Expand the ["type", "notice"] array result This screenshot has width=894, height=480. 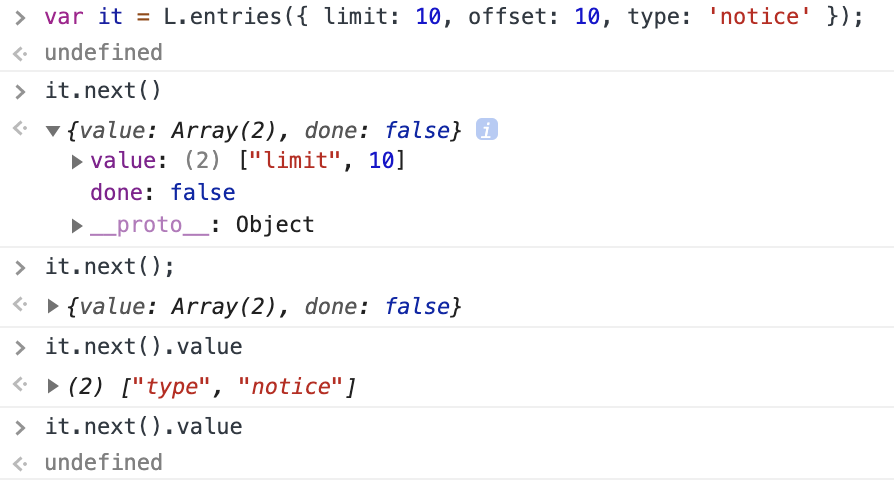53,387
